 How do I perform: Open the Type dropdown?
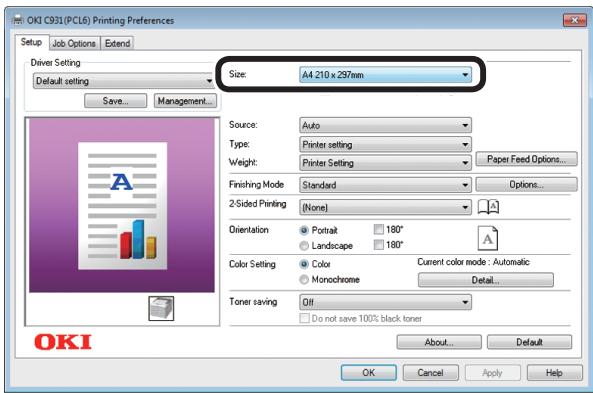coord(385,144)
